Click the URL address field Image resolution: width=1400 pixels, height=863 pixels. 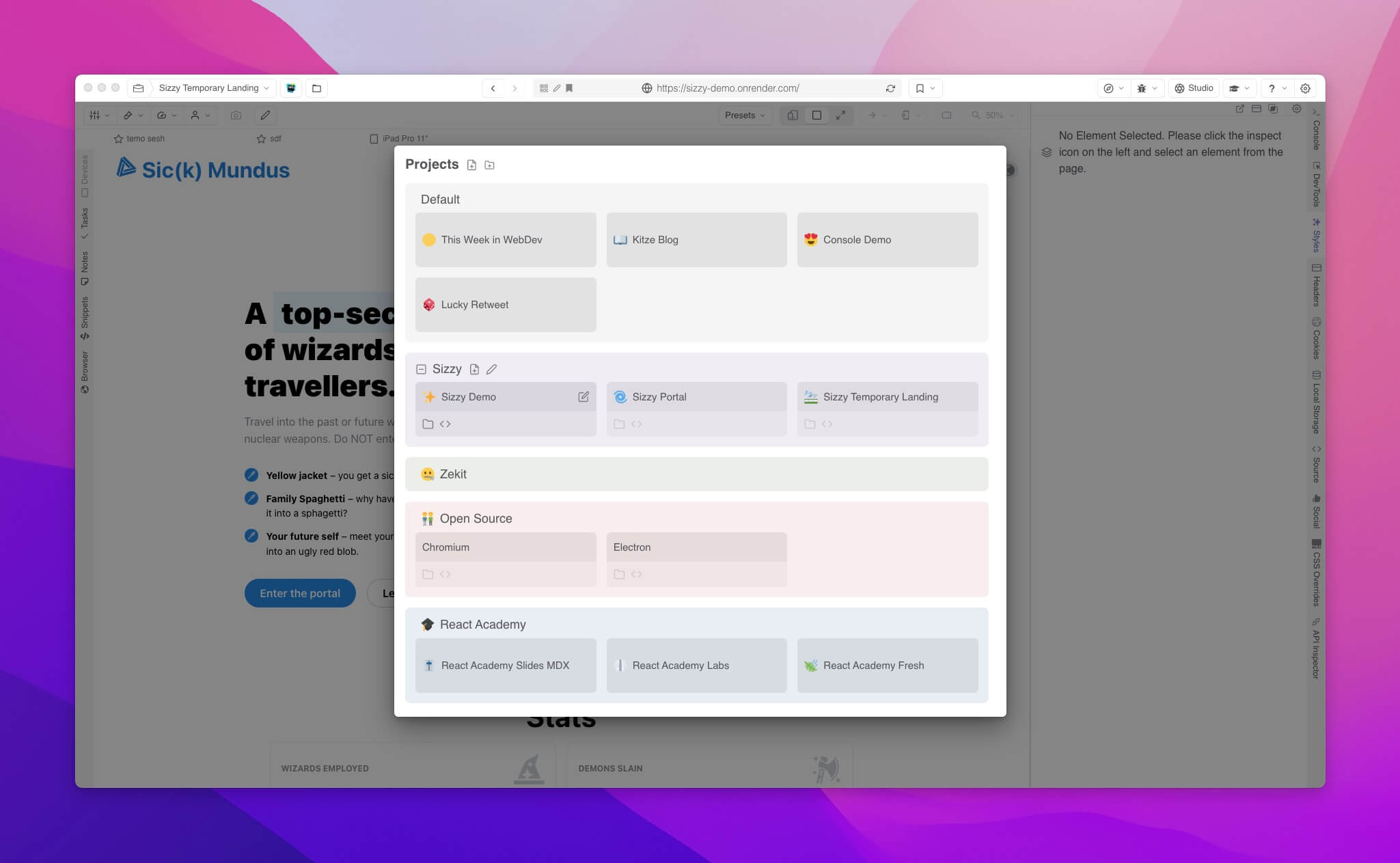pos(727,88)
